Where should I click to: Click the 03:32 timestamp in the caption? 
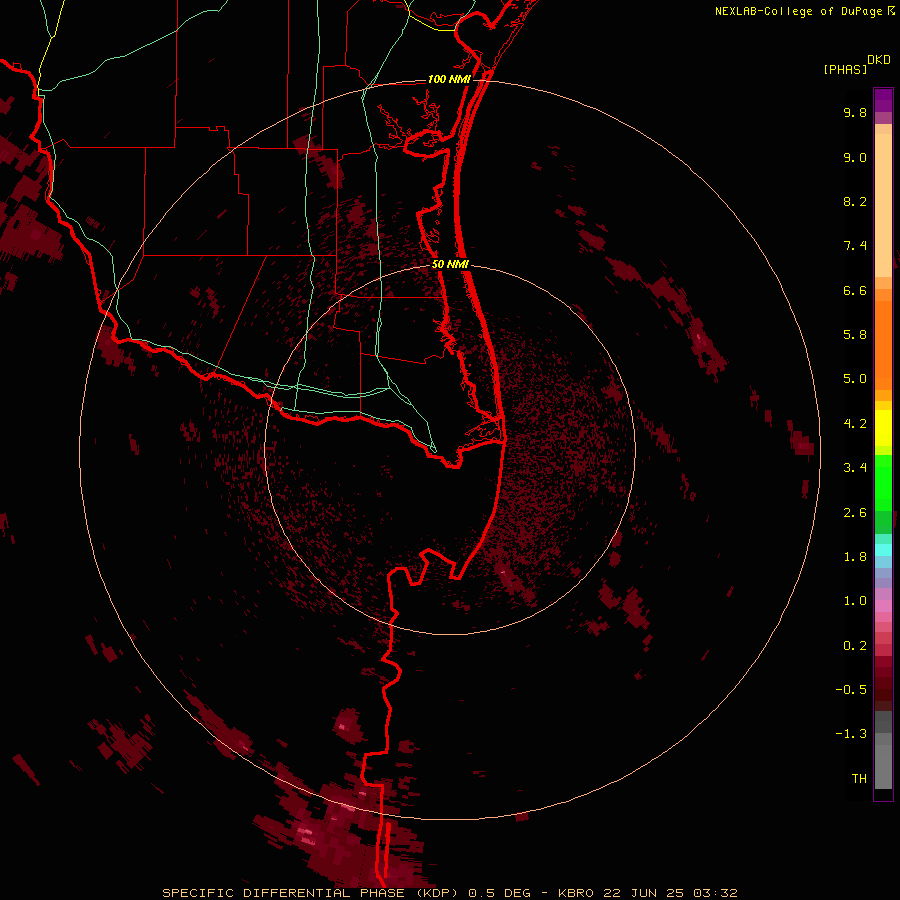pyautogui.click(x=715, y=893)
